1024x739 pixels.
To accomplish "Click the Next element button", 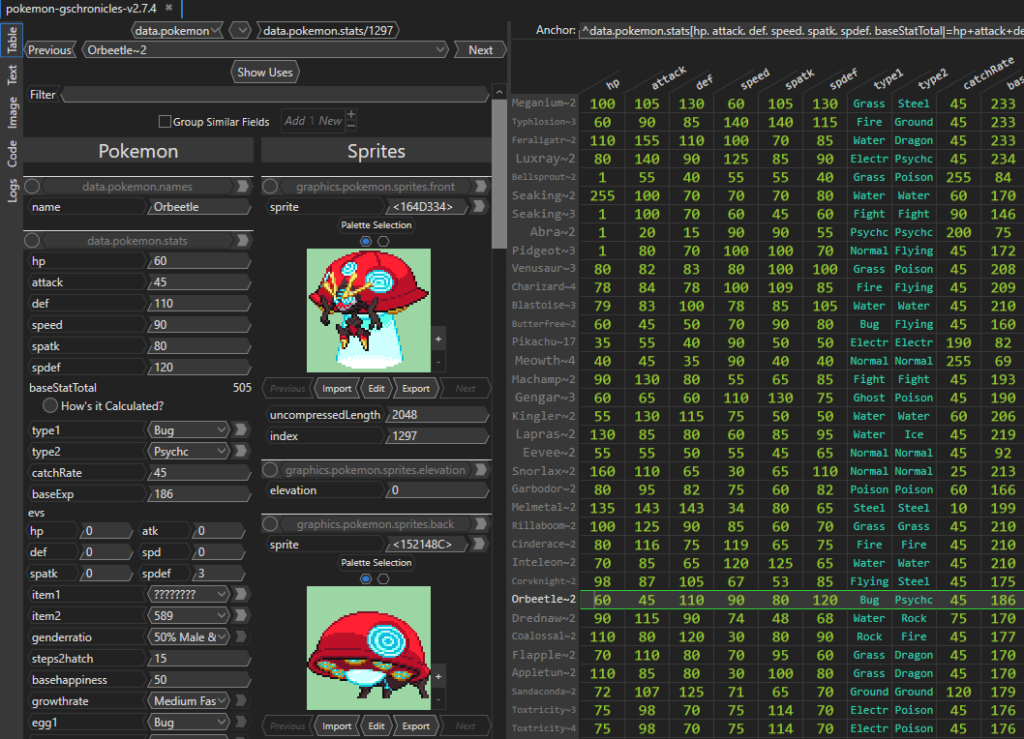I will 480,50.
